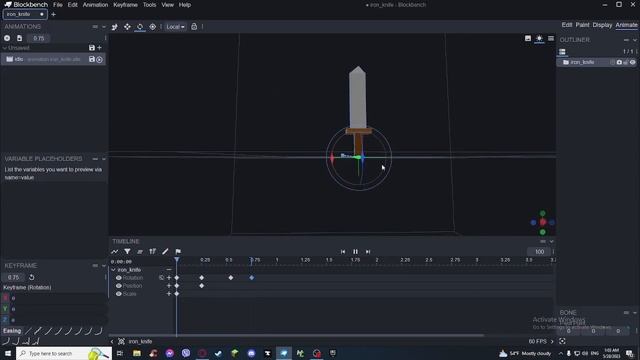640x360 pixels.
Task: Select the Pivot tool in toolbar
Action: coord(153,27)
